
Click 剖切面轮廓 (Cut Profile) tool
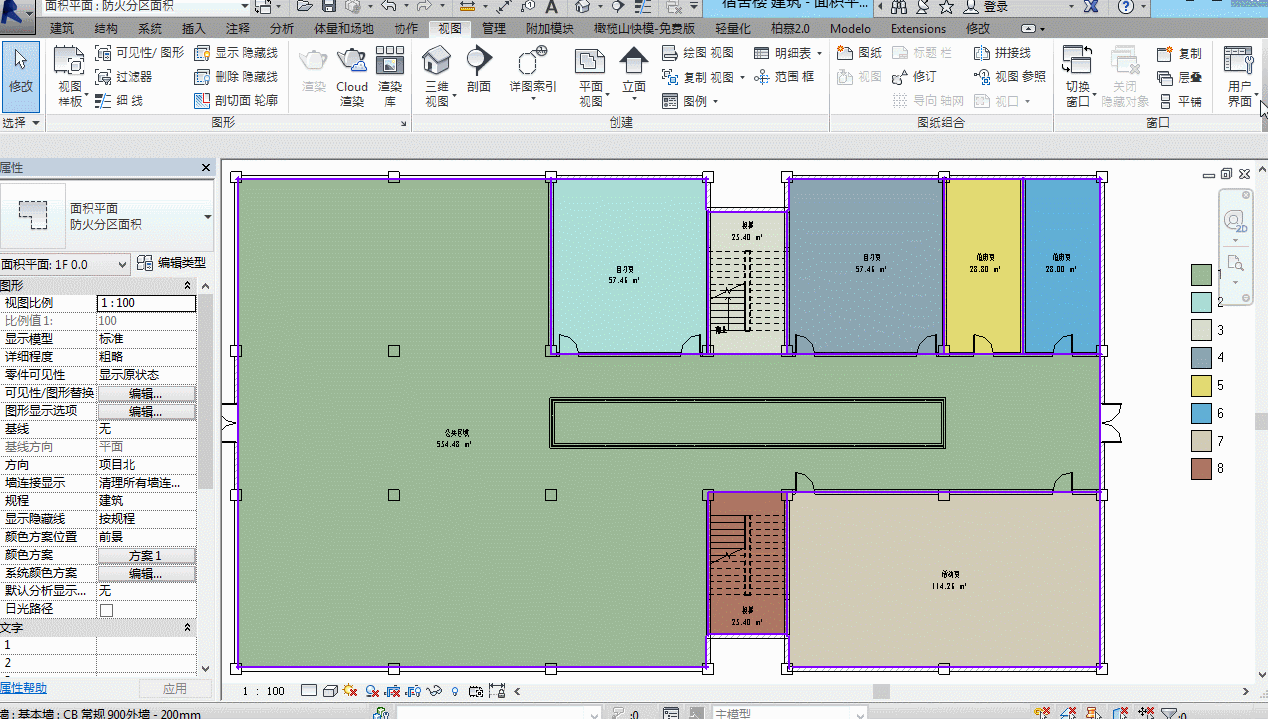coord(235,100)
